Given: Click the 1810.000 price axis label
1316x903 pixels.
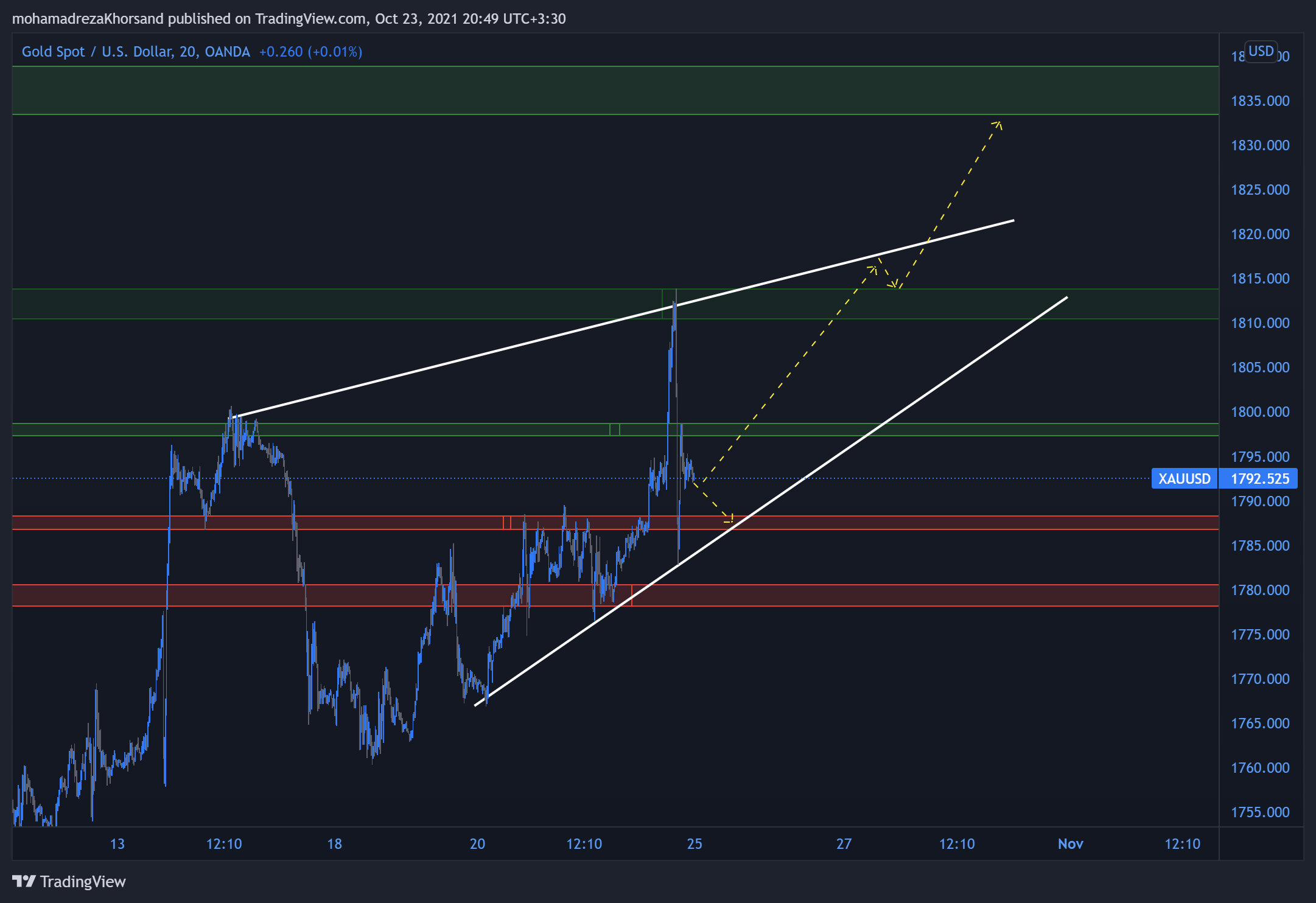Looking at the screenshot, I should tap(1260, 323).
